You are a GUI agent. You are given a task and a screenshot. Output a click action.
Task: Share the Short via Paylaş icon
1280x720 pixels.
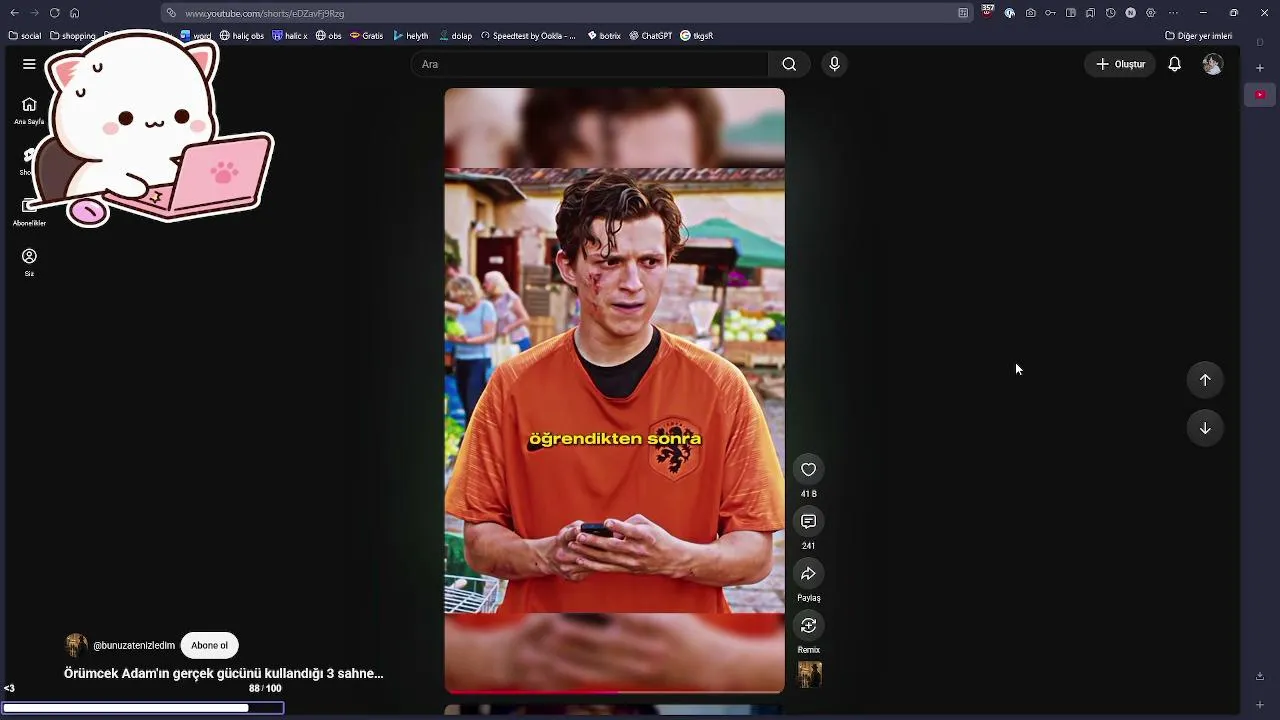pyautogui.click(x=808, y=573)
